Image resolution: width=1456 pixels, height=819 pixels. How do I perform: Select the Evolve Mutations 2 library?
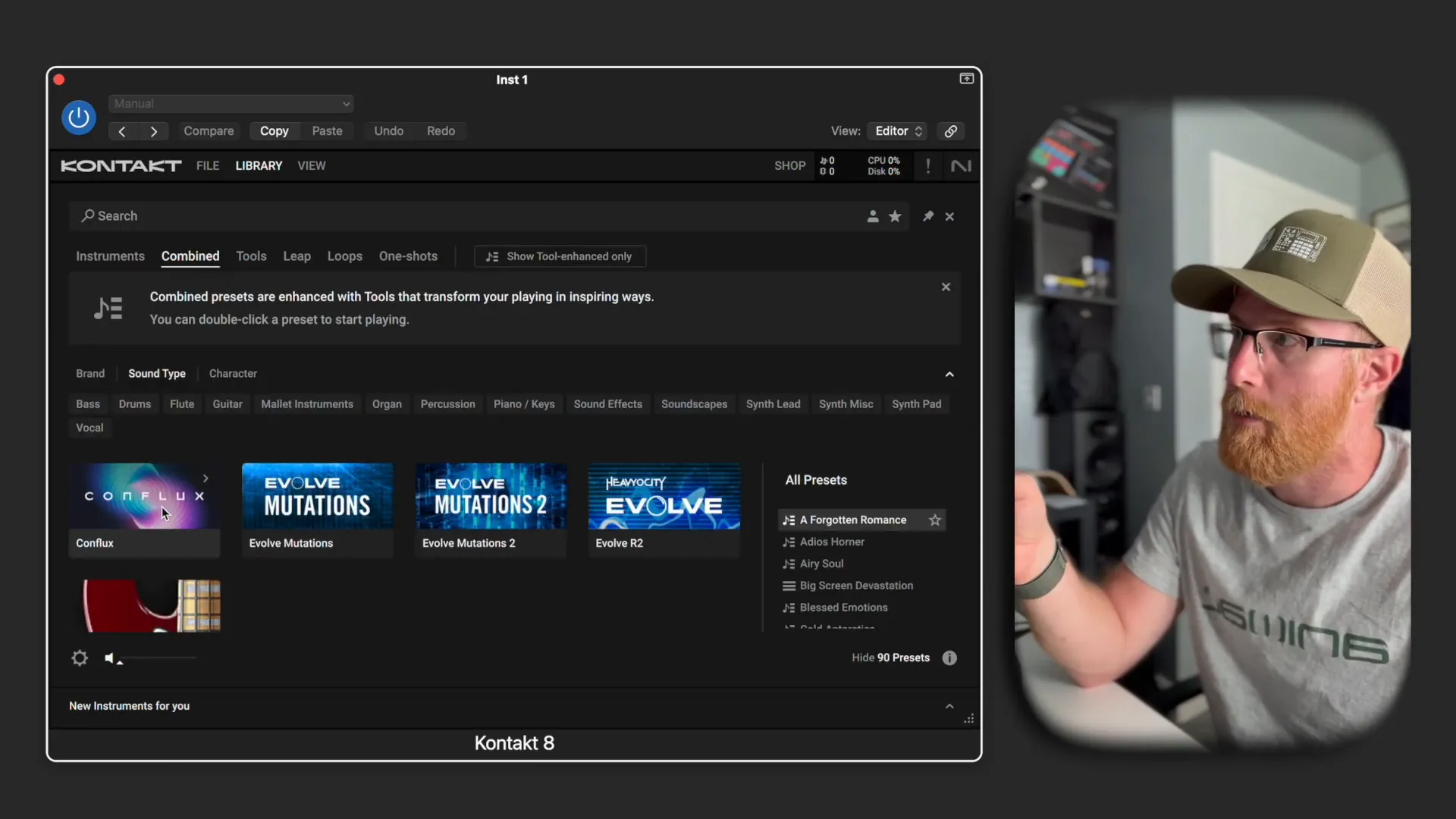[491, 510]
